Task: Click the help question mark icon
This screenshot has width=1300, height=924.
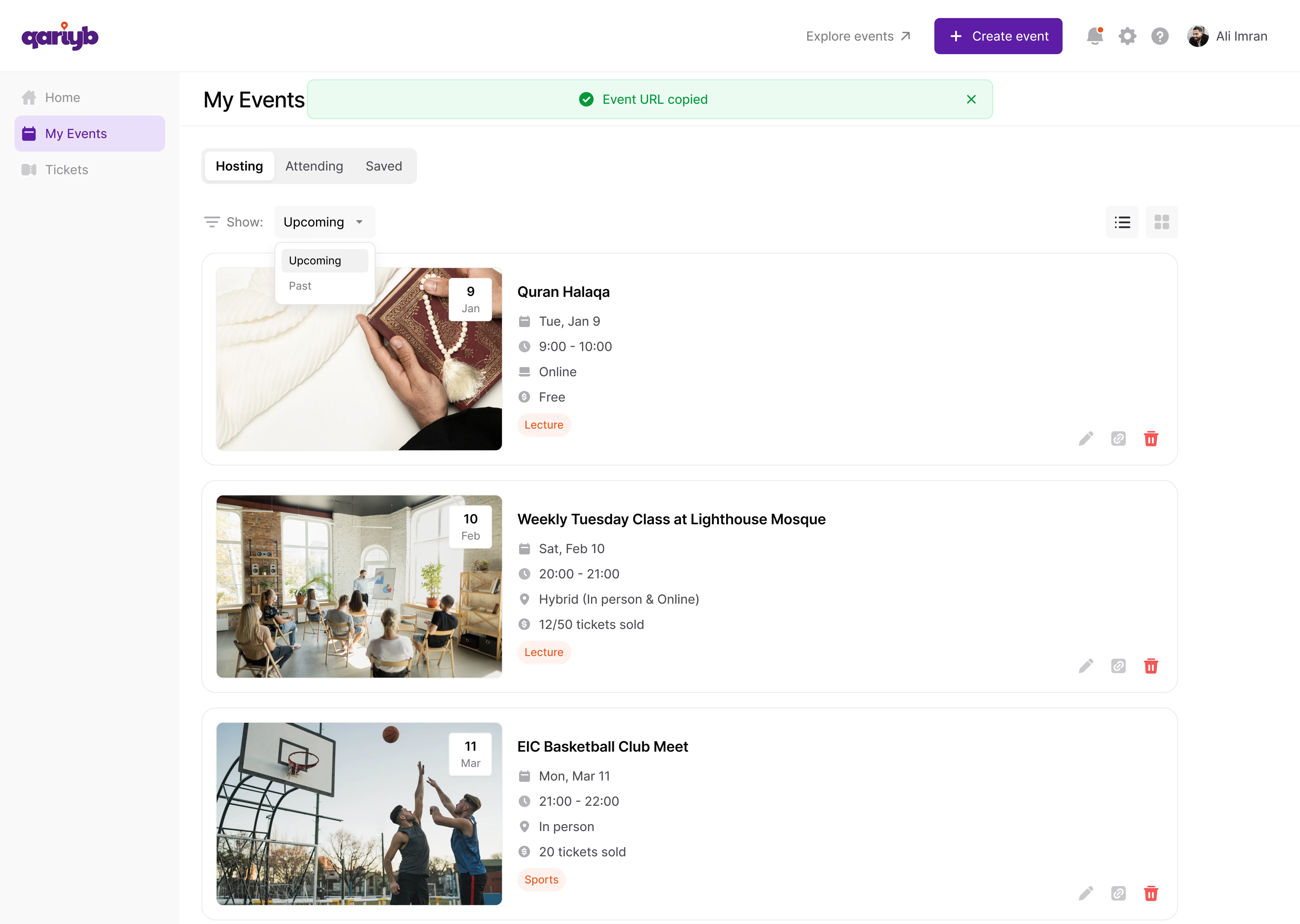Action: [1159, 36]
